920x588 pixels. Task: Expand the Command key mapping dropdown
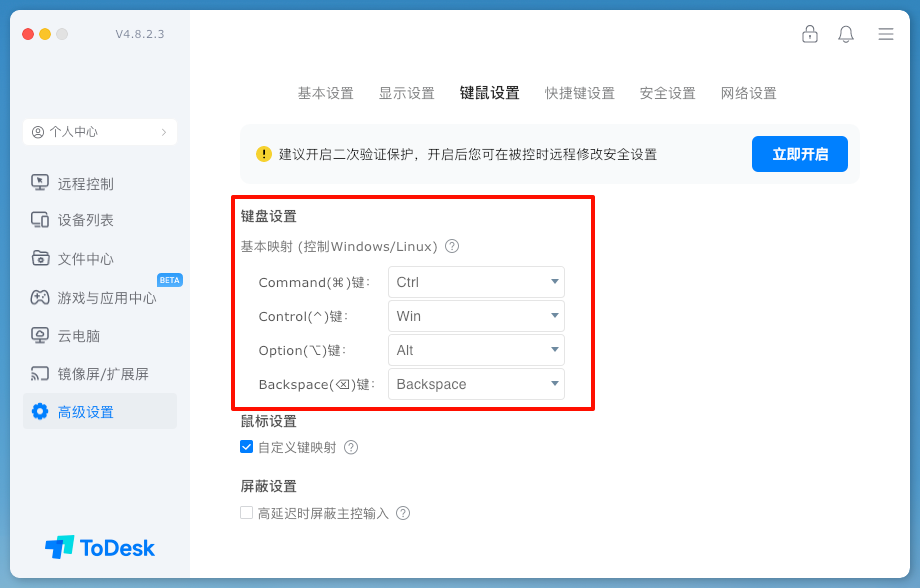(476, 282)
